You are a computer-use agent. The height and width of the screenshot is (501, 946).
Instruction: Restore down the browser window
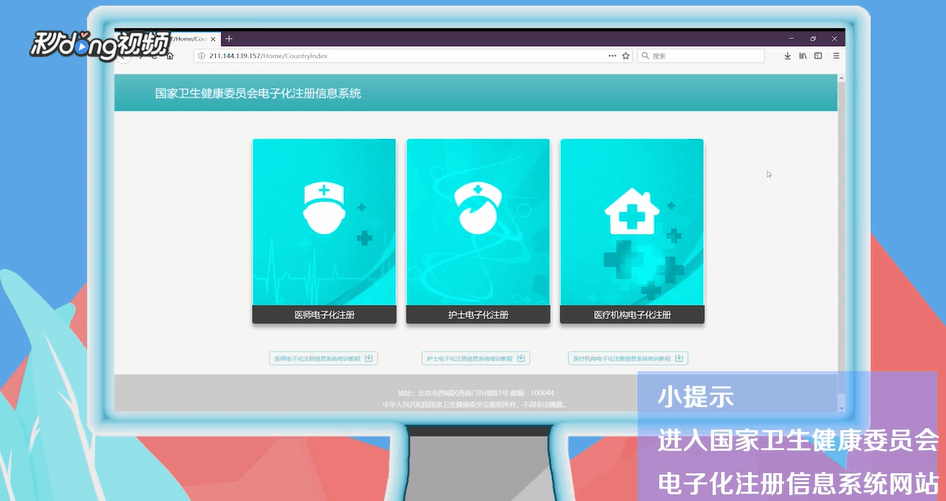tap(813, 39)
